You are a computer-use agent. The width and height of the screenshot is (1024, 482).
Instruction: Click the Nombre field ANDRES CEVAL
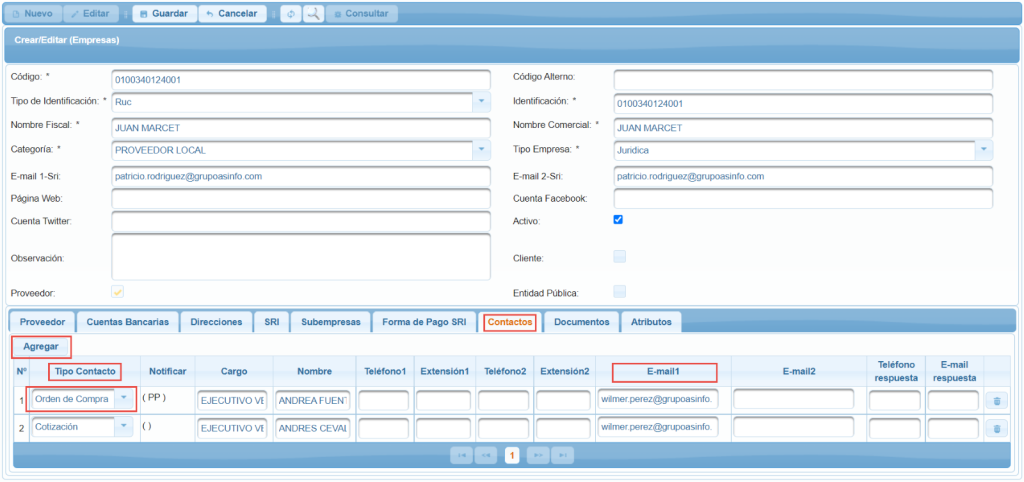click(x=313, y=428)
